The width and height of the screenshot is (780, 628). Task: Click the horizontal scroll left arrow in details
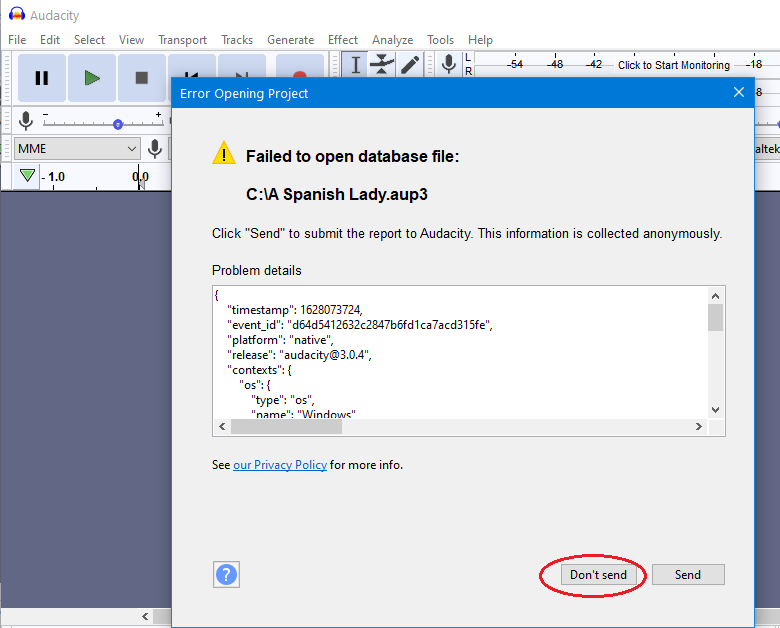point(222,426)
